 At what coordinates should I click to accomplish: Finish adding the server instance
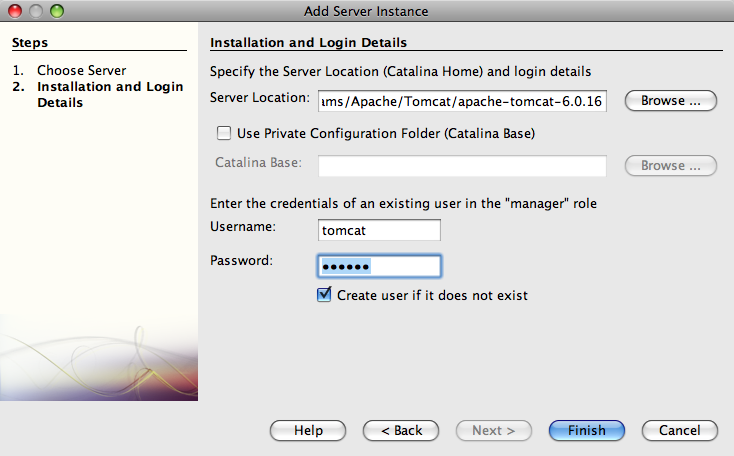pos(587,430)
